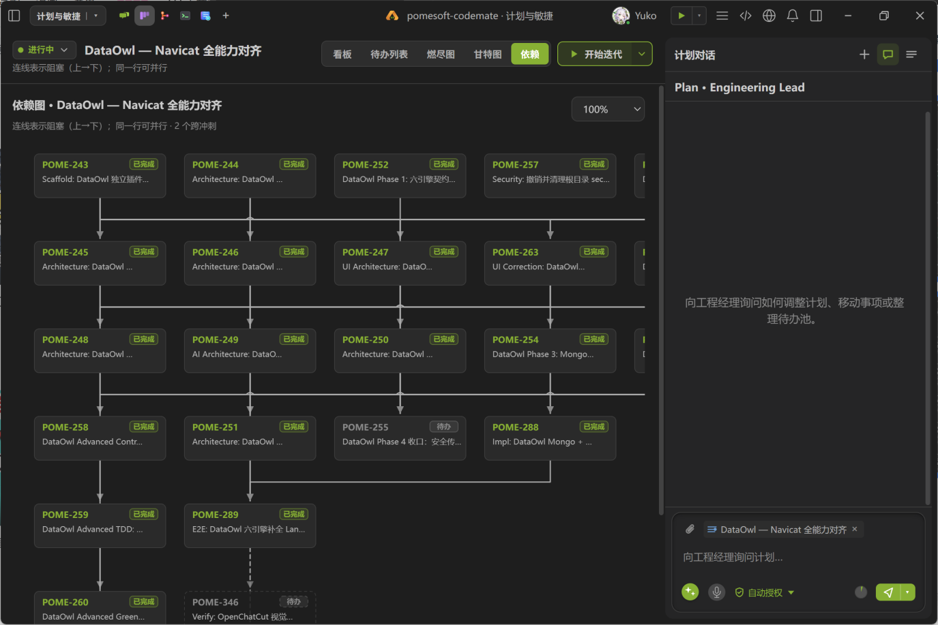Open the POME-258 Advanced Contr card
The image size is (938, 625).
point(100,438)
